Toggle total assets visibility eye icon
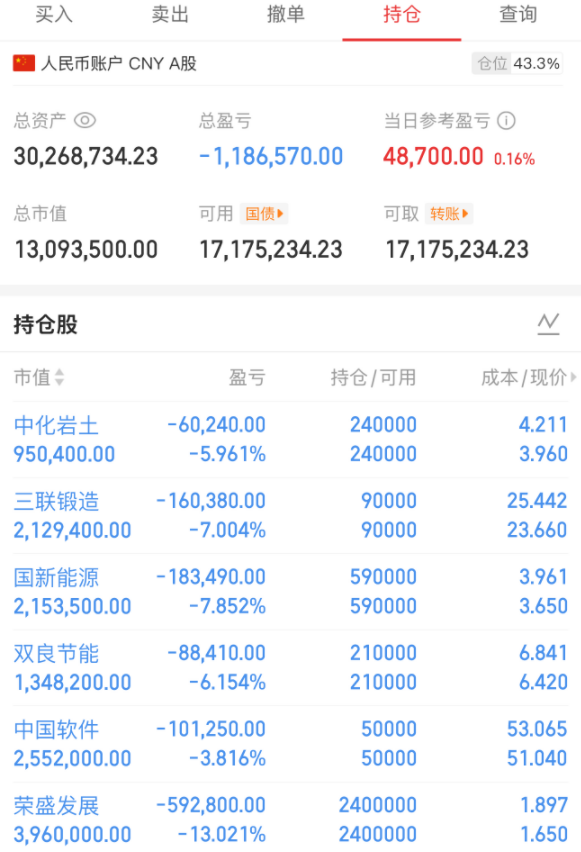Screen dimensions: 581x852 (x=85, y=120)
